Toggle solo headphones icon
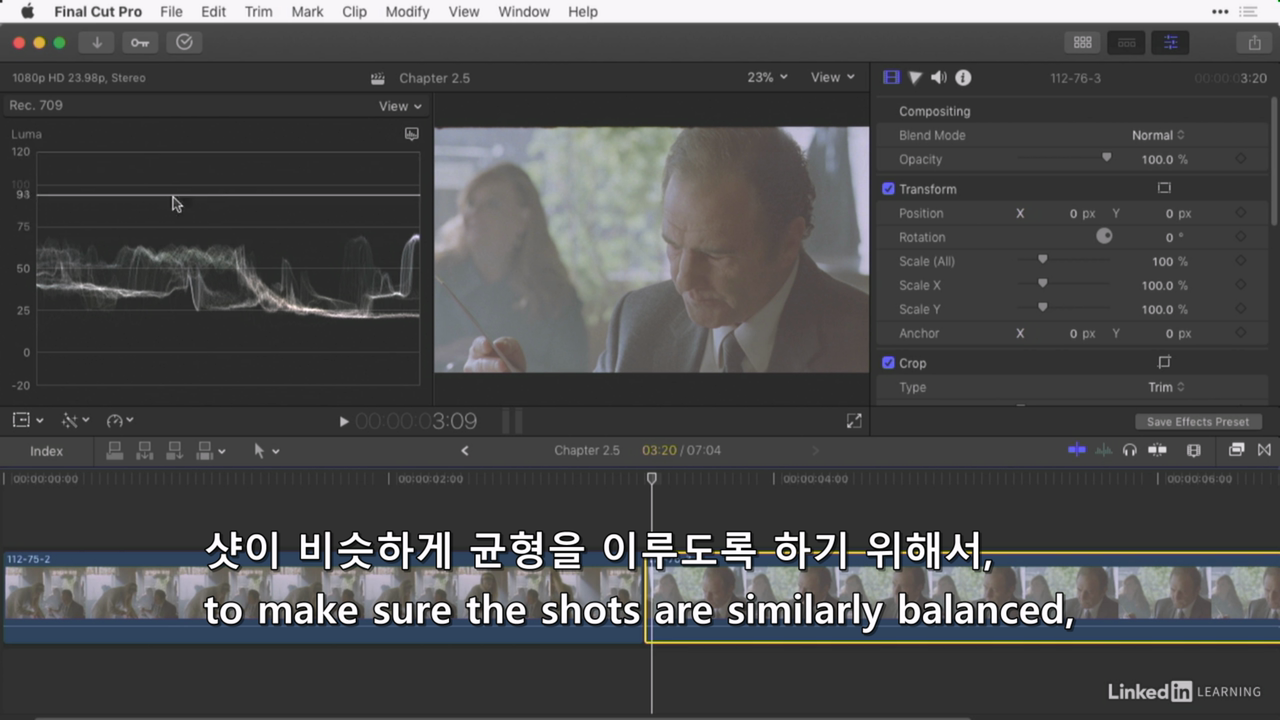Viewport: 1280px width, 720px height. (1130, 450)
